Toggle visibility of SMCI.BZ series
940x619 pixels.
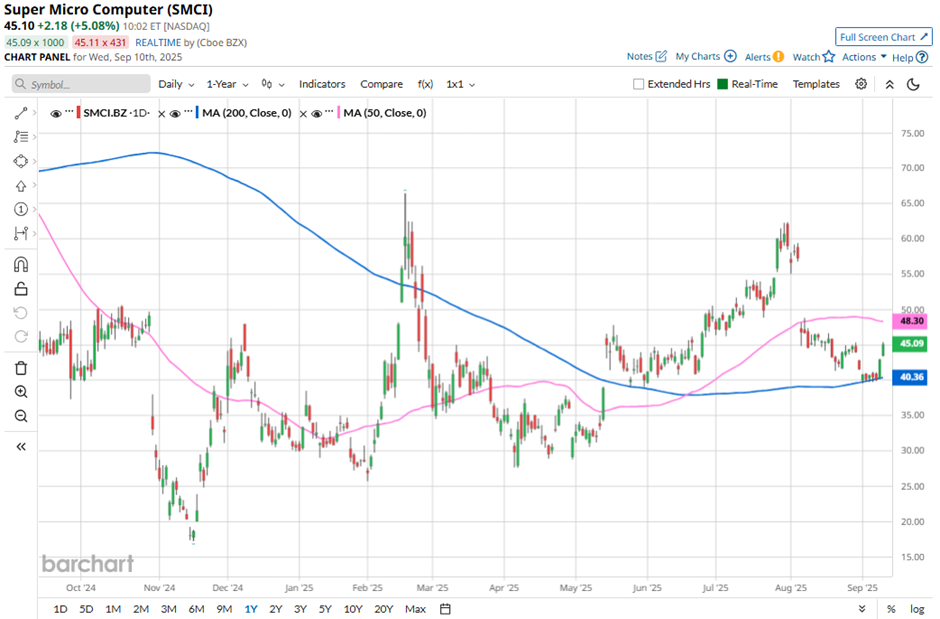pyautogui.click(x=56, y=113)
